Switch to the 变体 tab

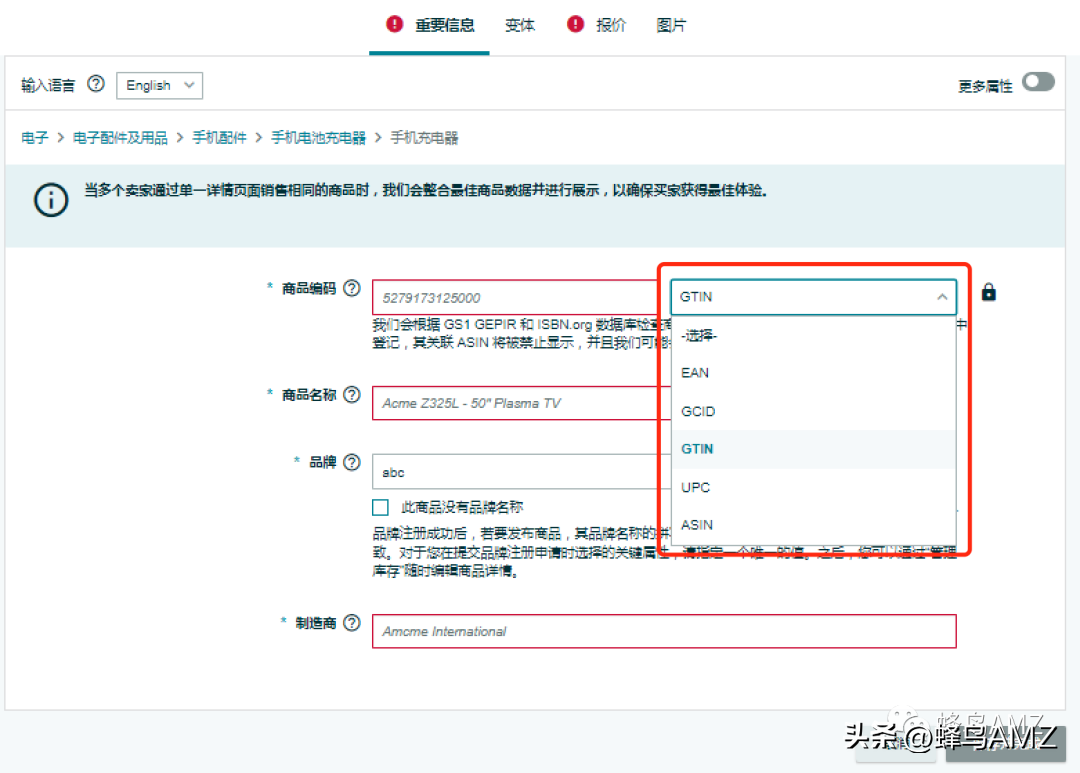tap(520, 25)
